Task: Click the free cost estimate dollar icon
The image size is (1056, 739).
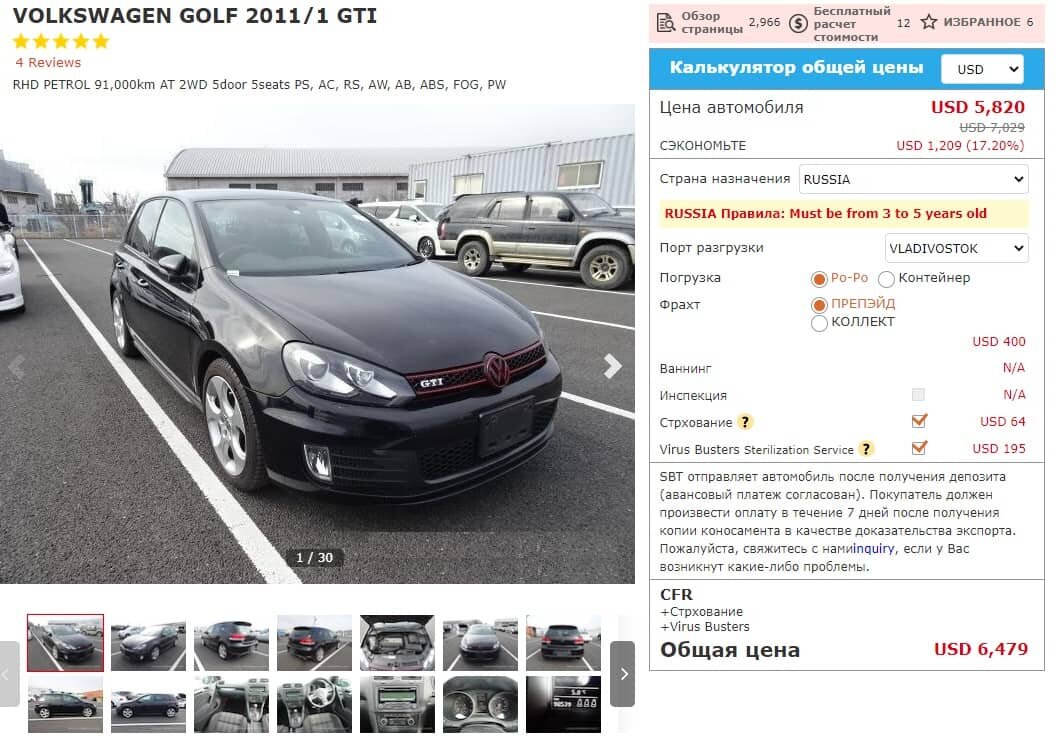Action: click(798, 24)
